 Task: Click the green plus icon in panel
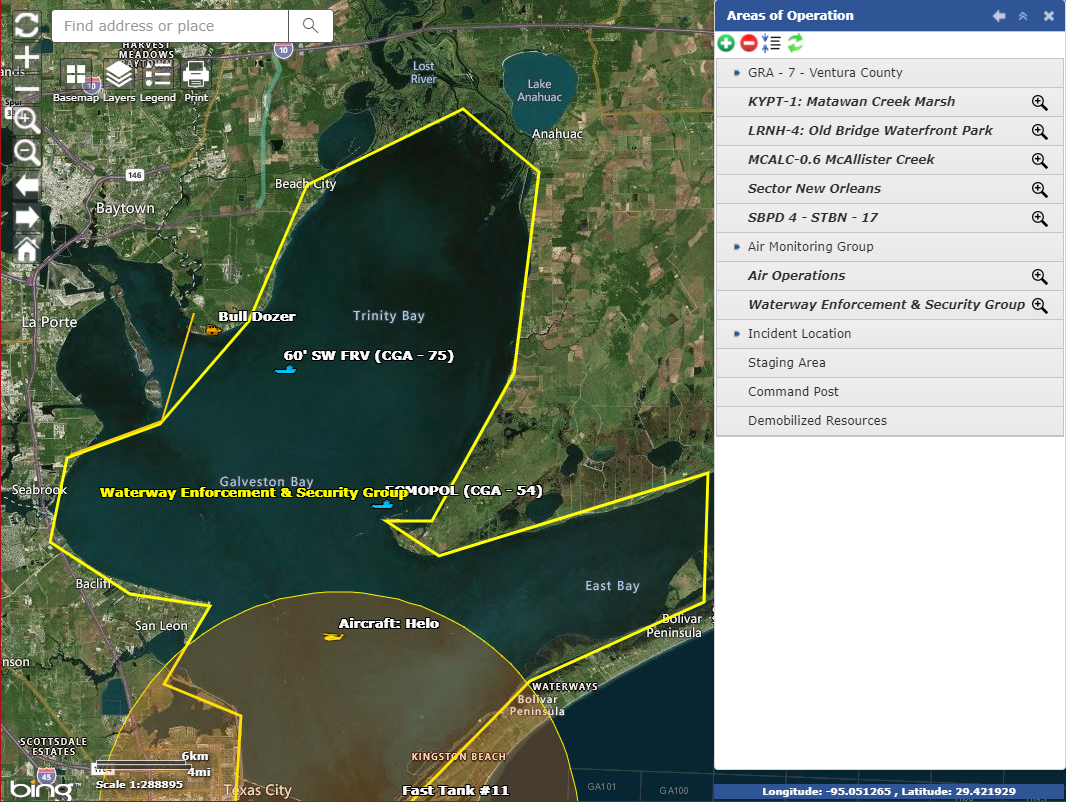pos(727,43)
